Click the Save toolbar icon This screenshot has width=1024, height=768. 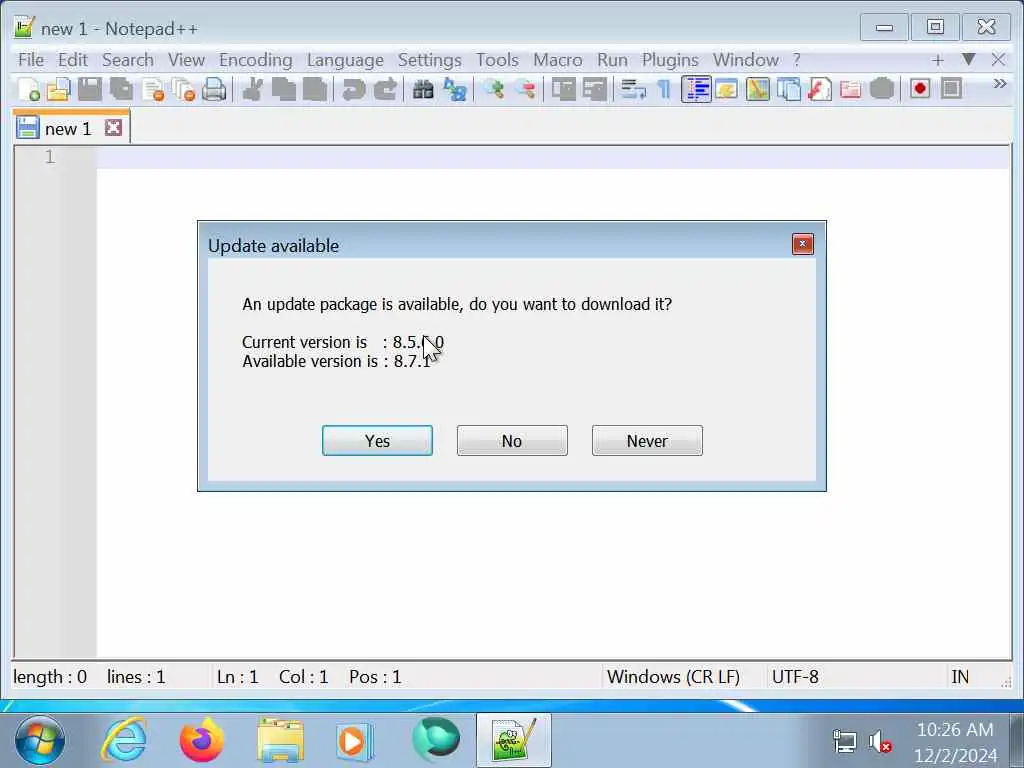pos(89,89)
